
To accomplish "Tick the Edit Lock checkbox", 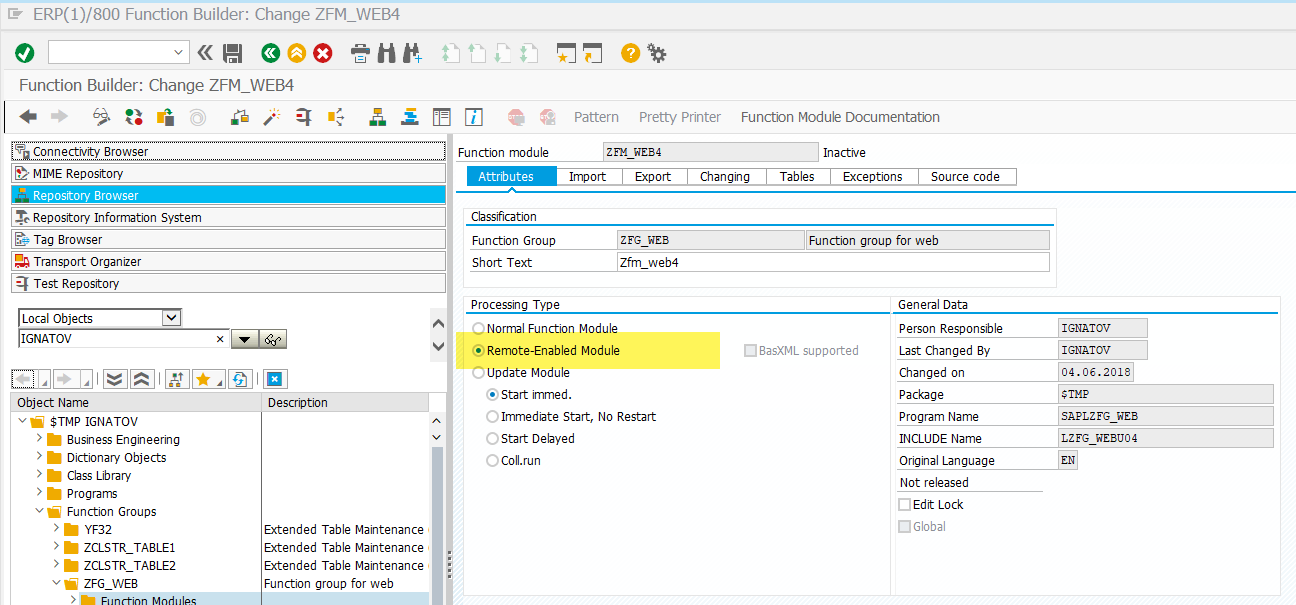I will (x=905, y=504).
